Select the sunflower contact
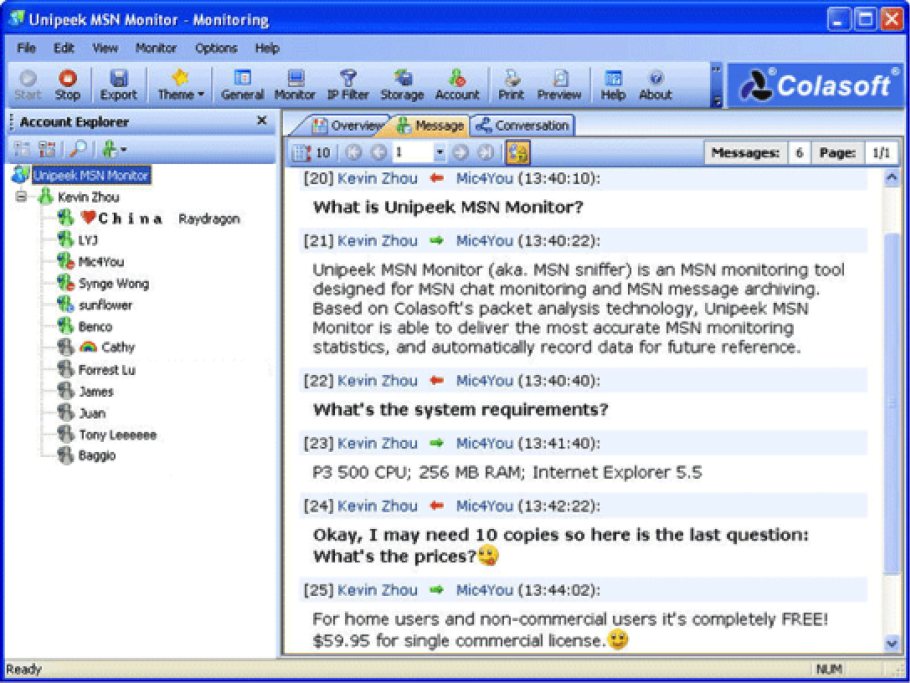This screenshot has height=683, width=910. [x=105, y=305]
